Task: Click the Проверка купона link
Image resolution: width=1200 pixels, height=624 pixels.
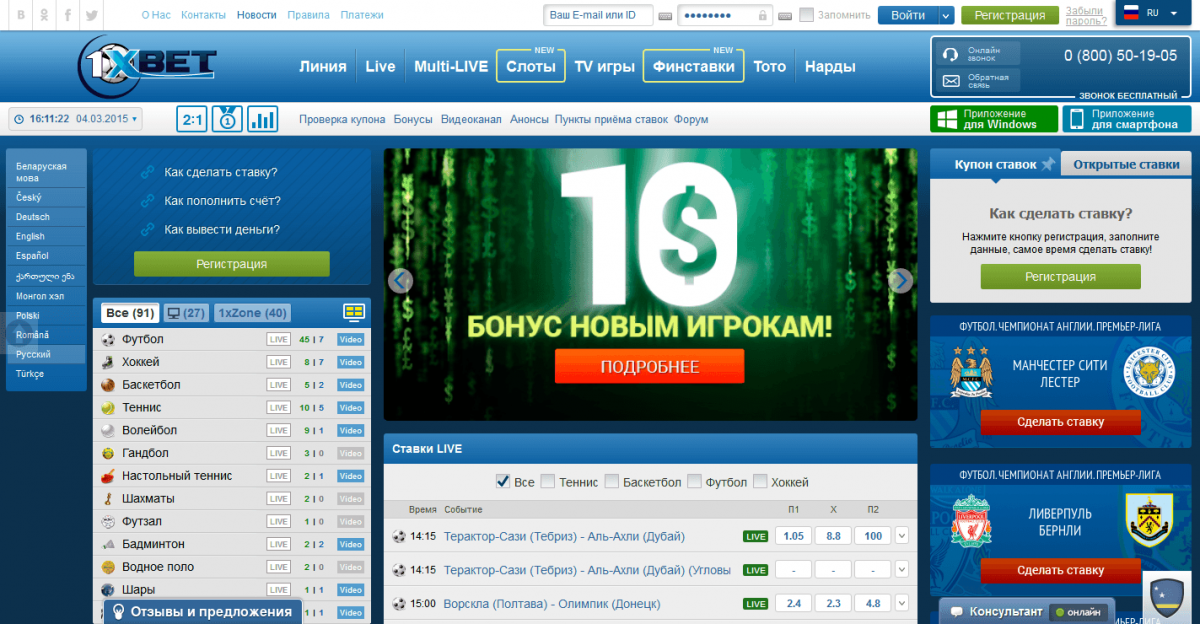Action: coord(342,119)
